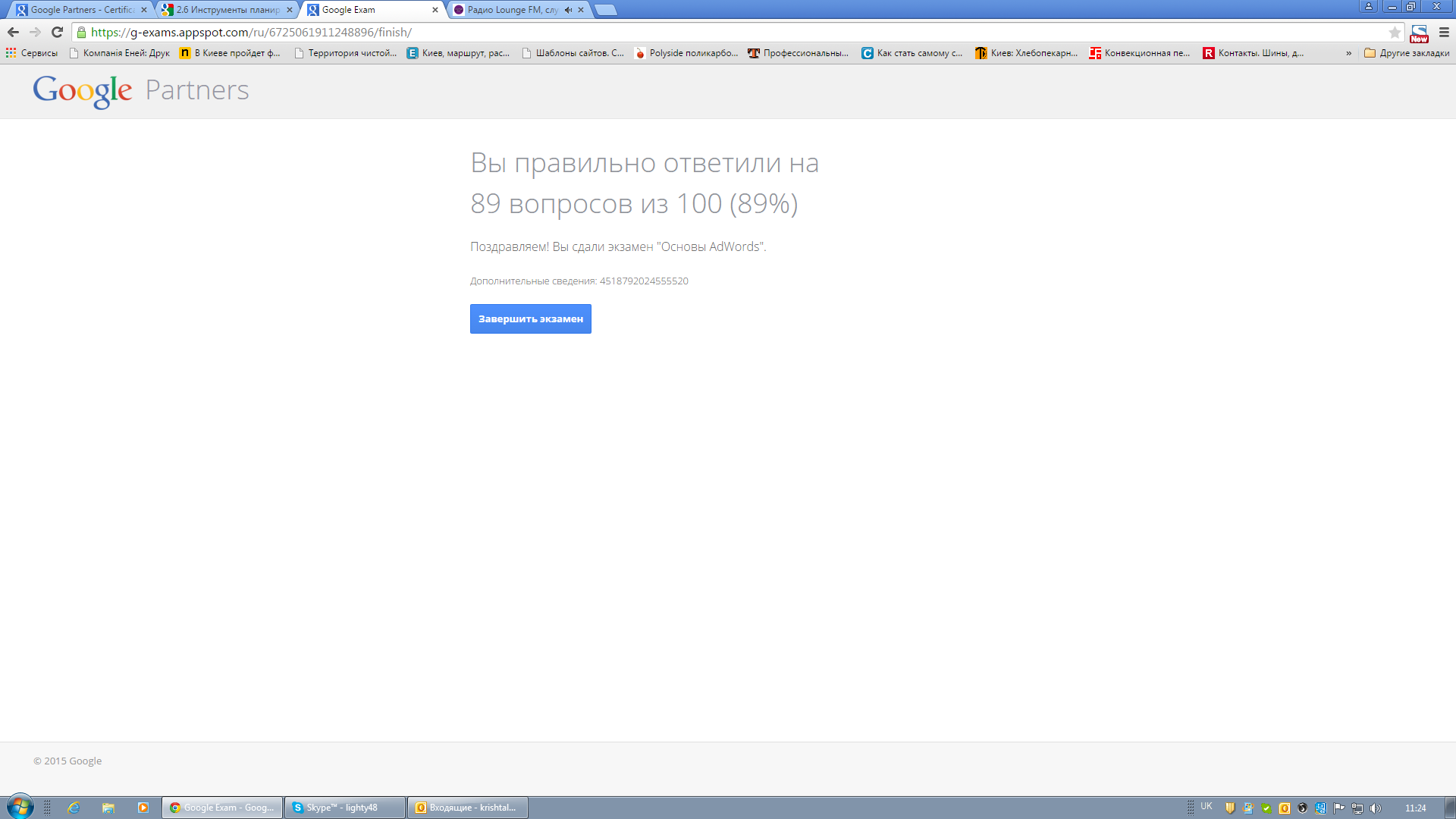The width and height of the screenshot is (1456, 819).
Task: Open the Компанія Еней: Друк bookmark
Action: 119,53
